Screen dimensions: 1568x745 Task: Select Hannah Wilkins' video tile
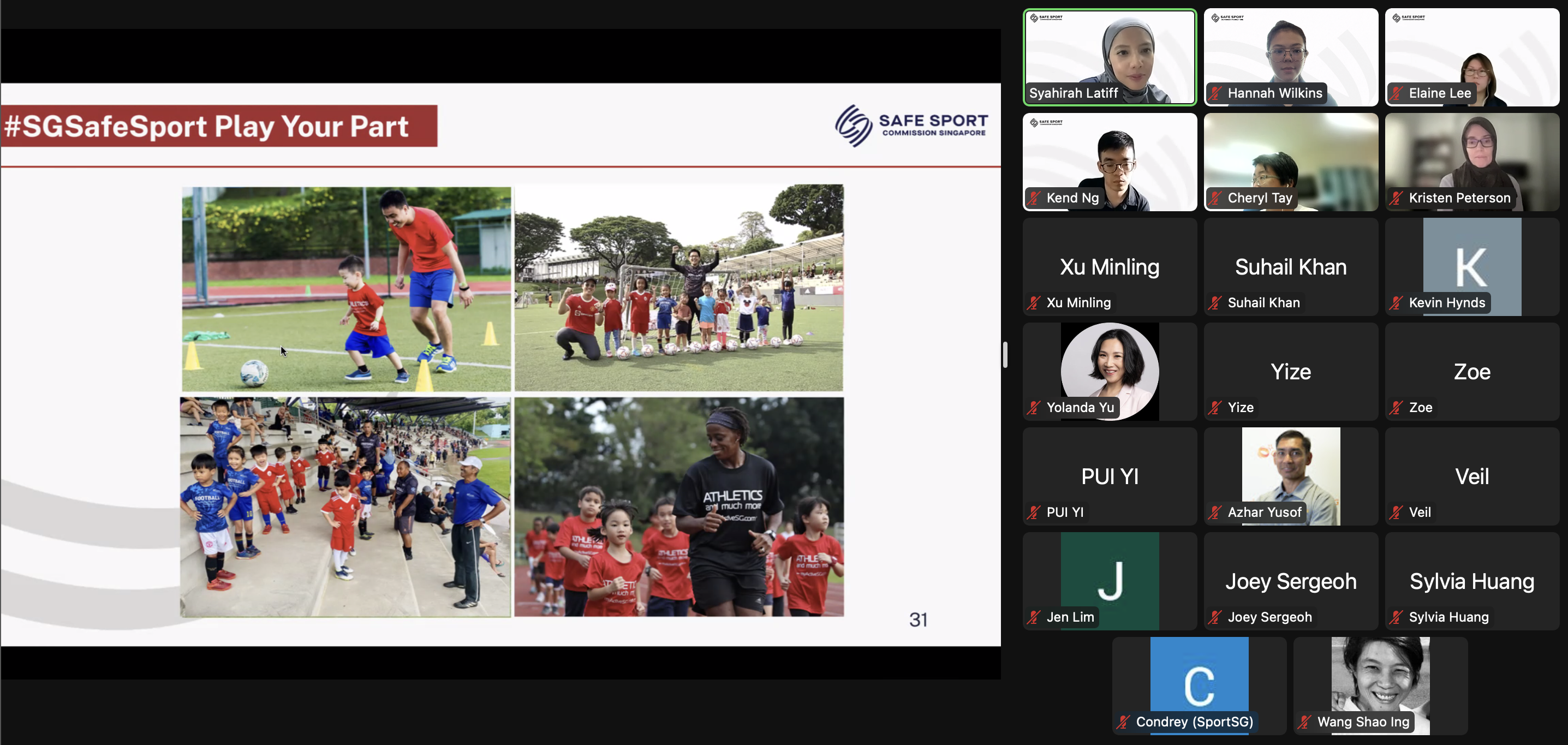coord(1290,57)
